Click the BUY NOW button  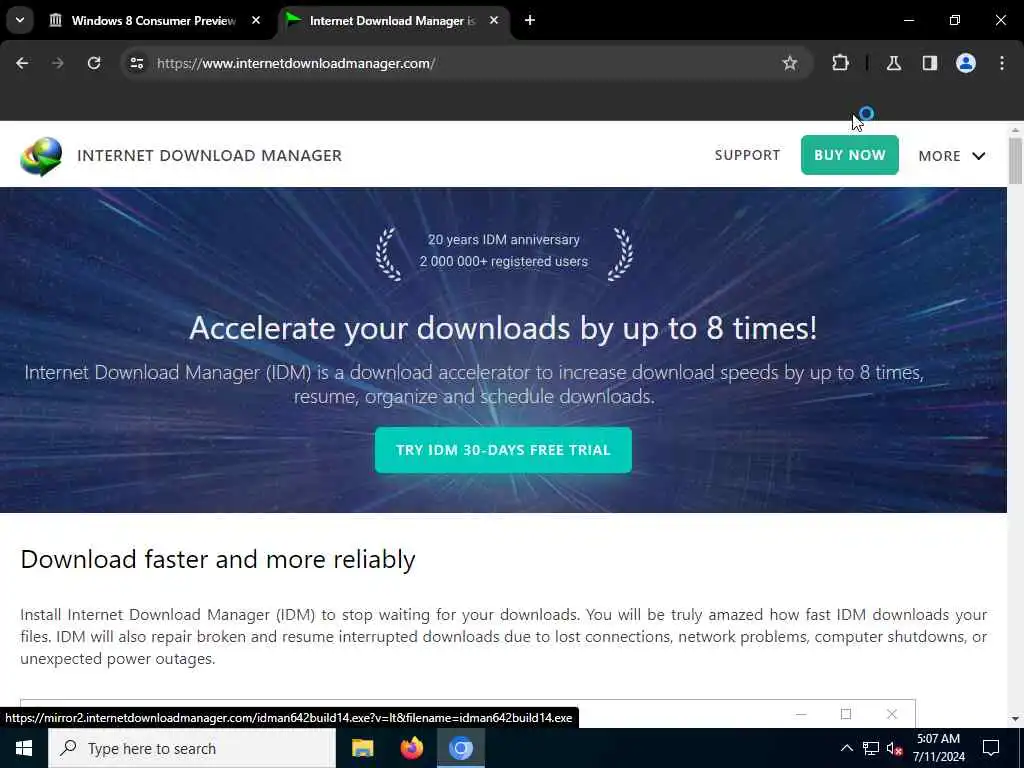850,155
